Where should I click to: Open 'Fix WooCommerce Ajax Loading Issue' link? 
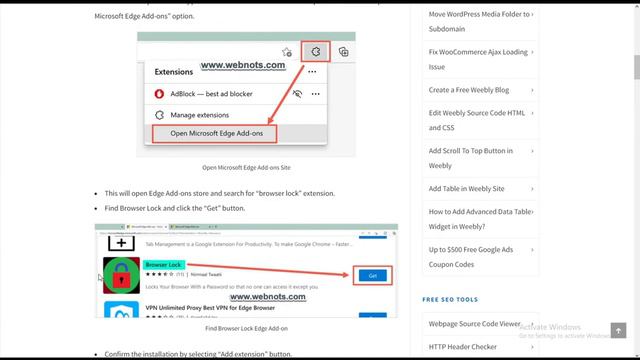click(478, 59)
